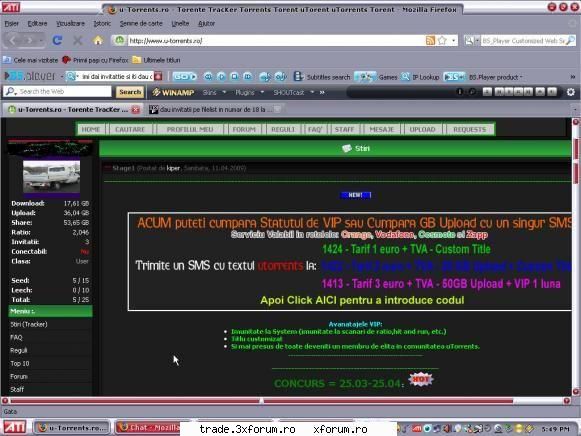Open 'Stiri (Tracker)' in side menu

[29, 324]
